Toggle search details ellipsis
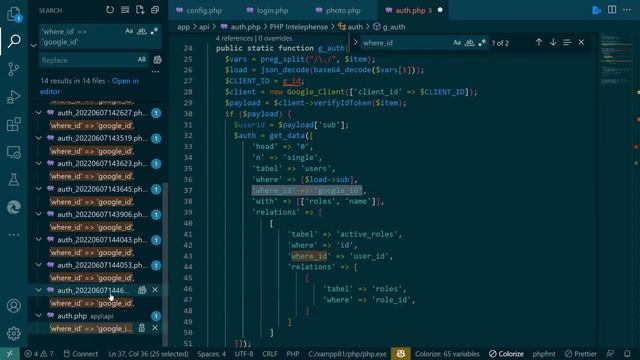Viewport: 640px width, 360px height. coord(155,72)
